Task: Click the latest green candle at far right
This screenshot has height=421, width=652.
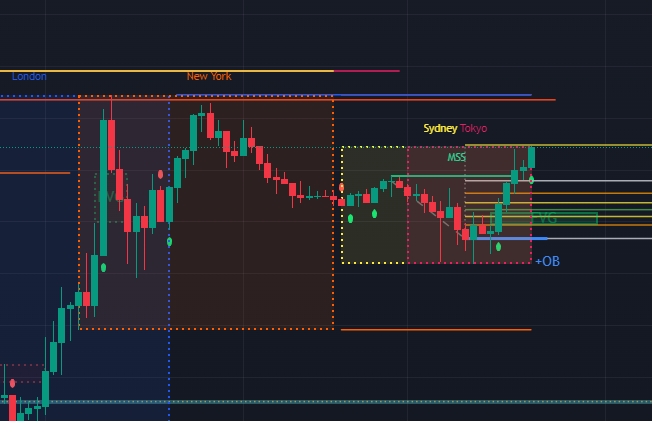Action: (x=532, y=157)
